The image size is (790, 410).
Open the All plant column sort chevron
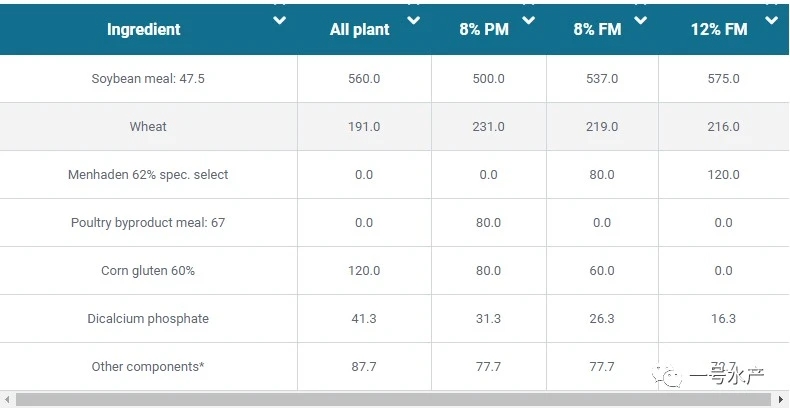coord(414,21)
